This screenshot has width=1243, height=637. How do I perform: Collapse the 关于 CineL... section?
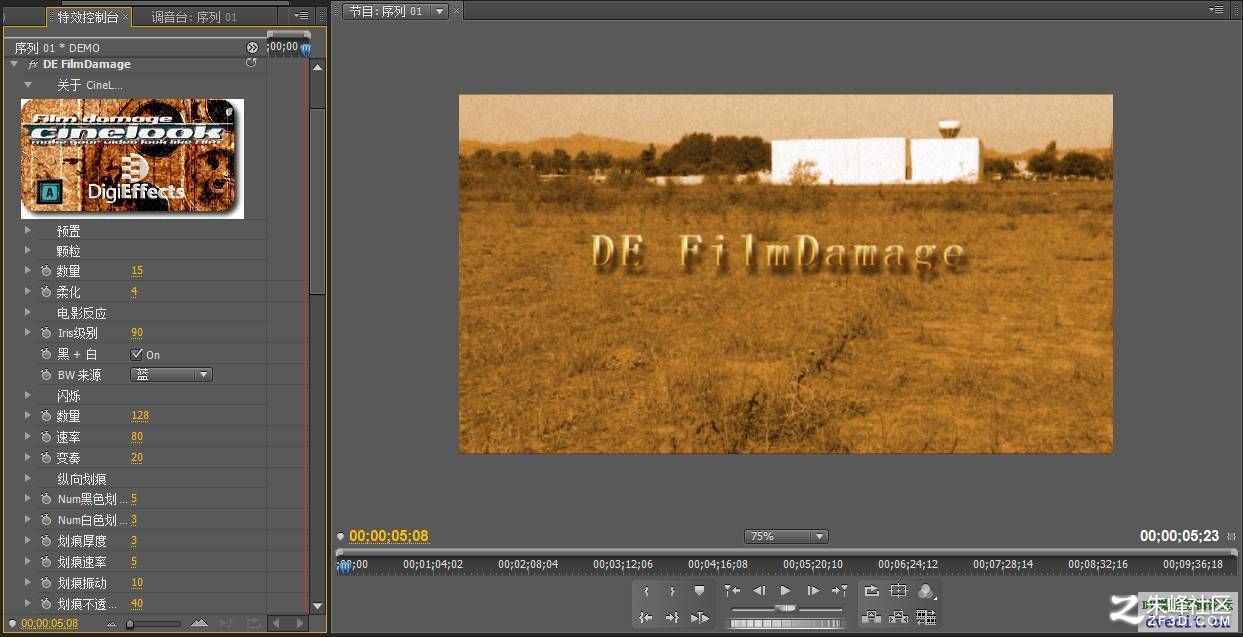pos(28,85)
